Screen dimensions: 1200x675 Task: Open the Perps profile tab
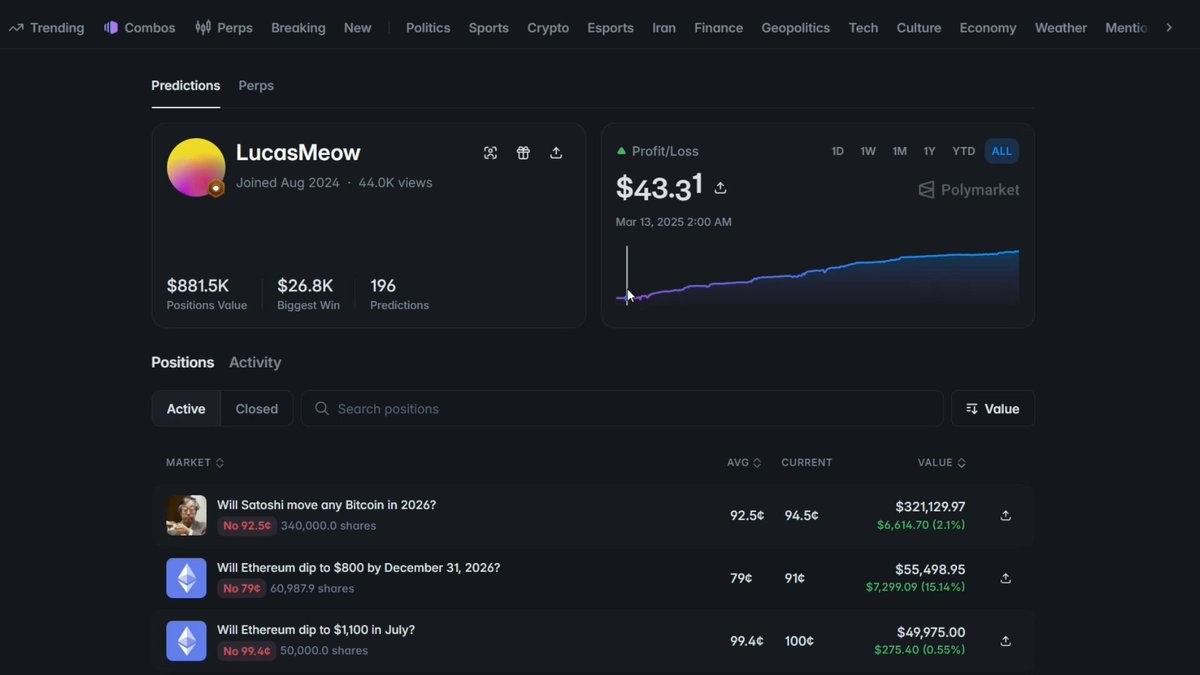click(256, 86)
